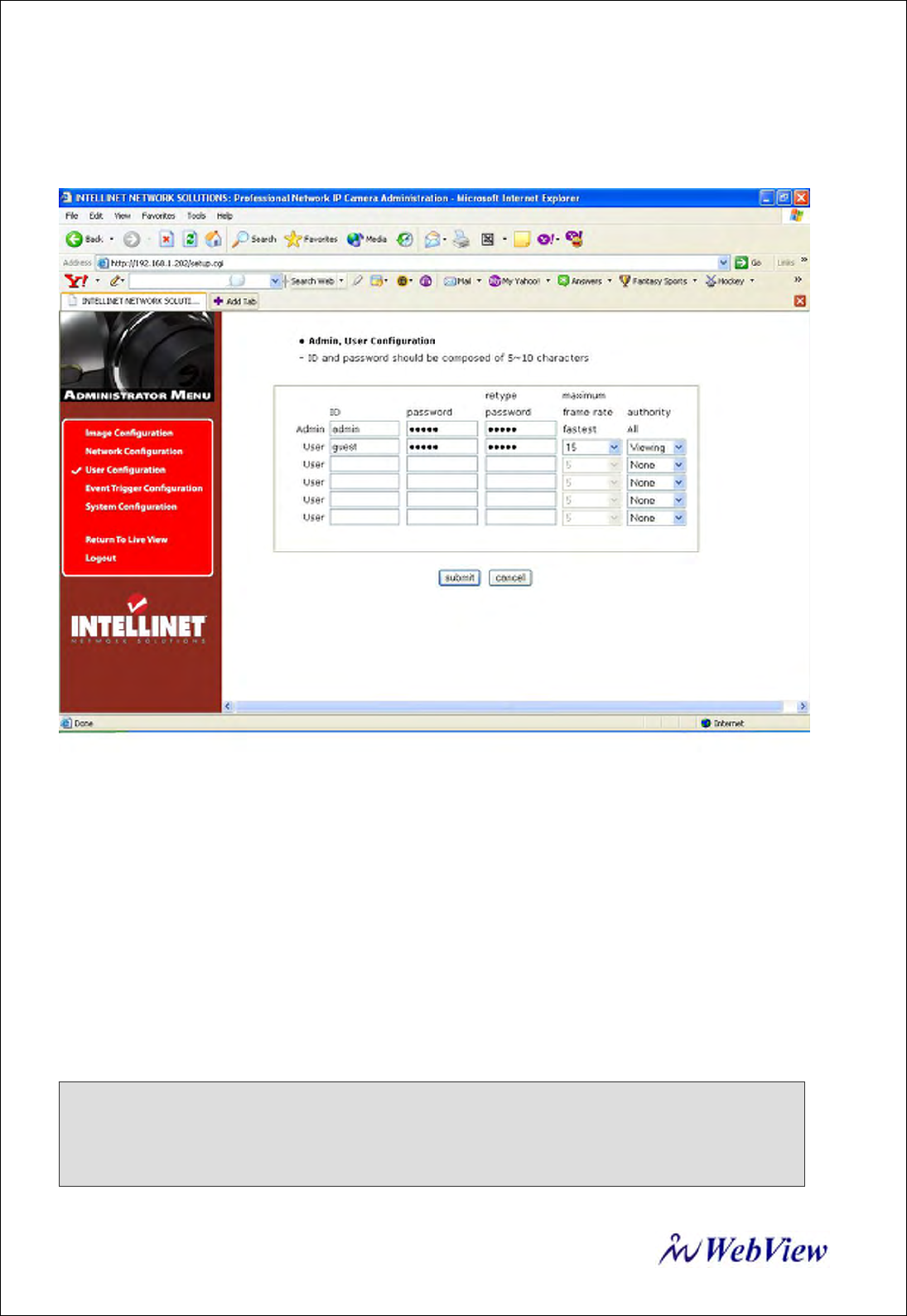Open Network Configuration in the admin menu

134,451
